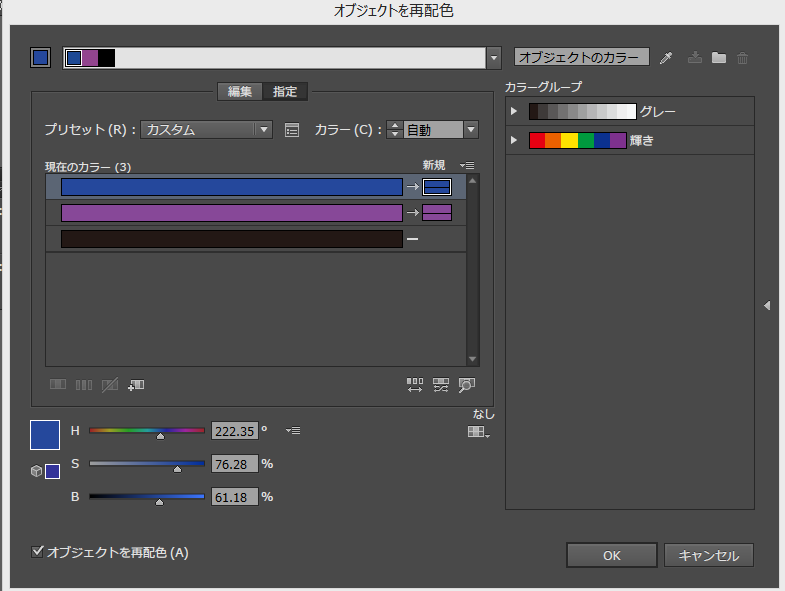Collapse the color group storage side arrow
The height and width of the screenshot is (591, 785).
click(x=767, y=305)
